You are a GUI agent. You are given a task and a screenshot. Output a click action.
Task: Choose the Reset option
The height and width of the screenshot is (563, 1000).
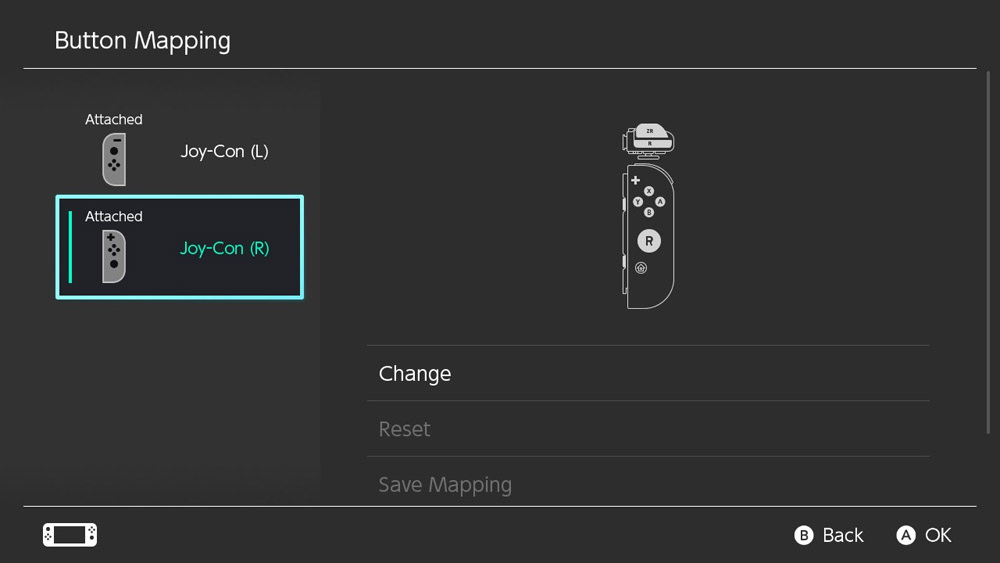pos(649,428)
